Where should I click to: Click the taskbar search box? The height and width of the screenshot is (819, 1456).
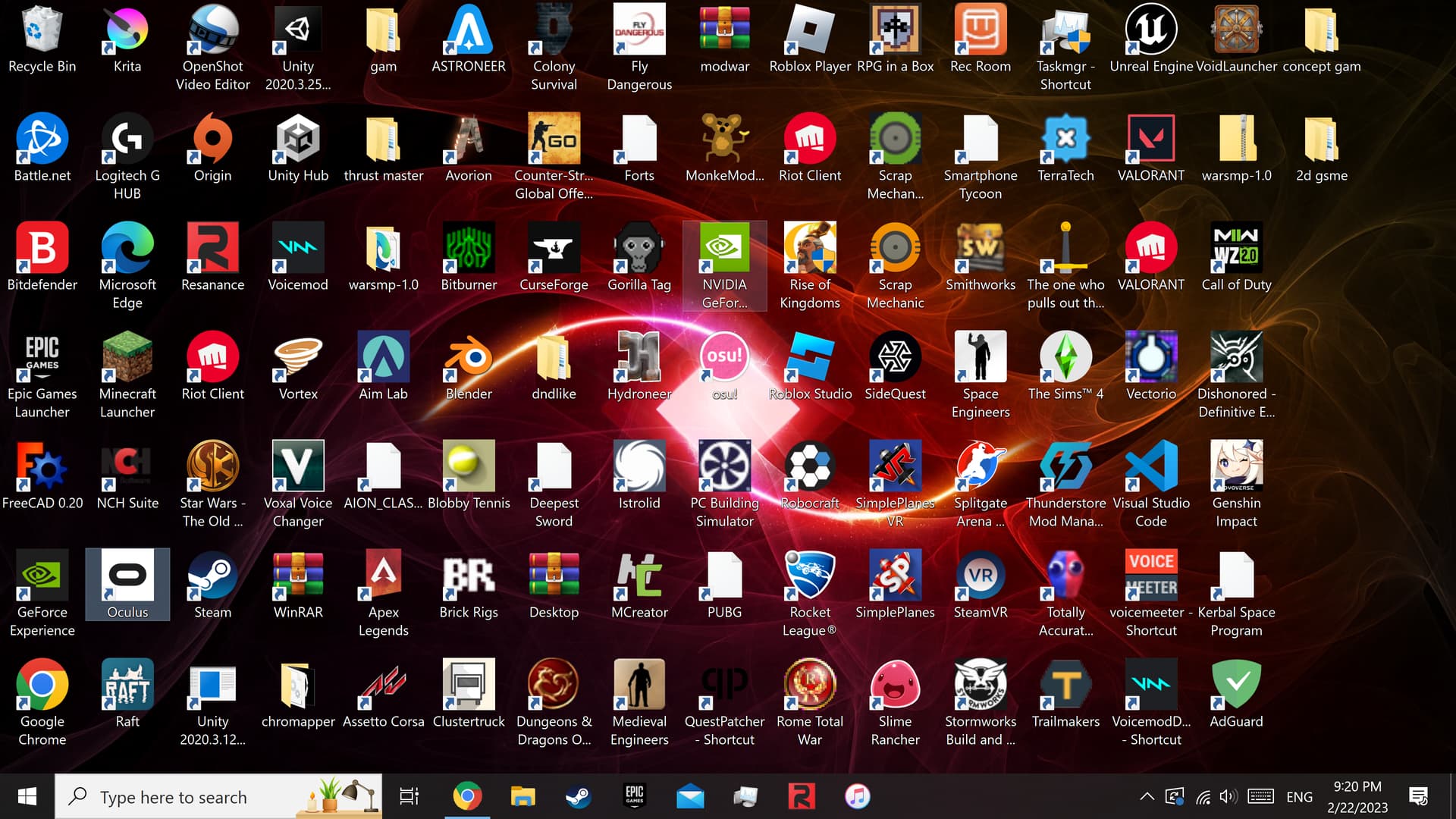click(218, 796)
